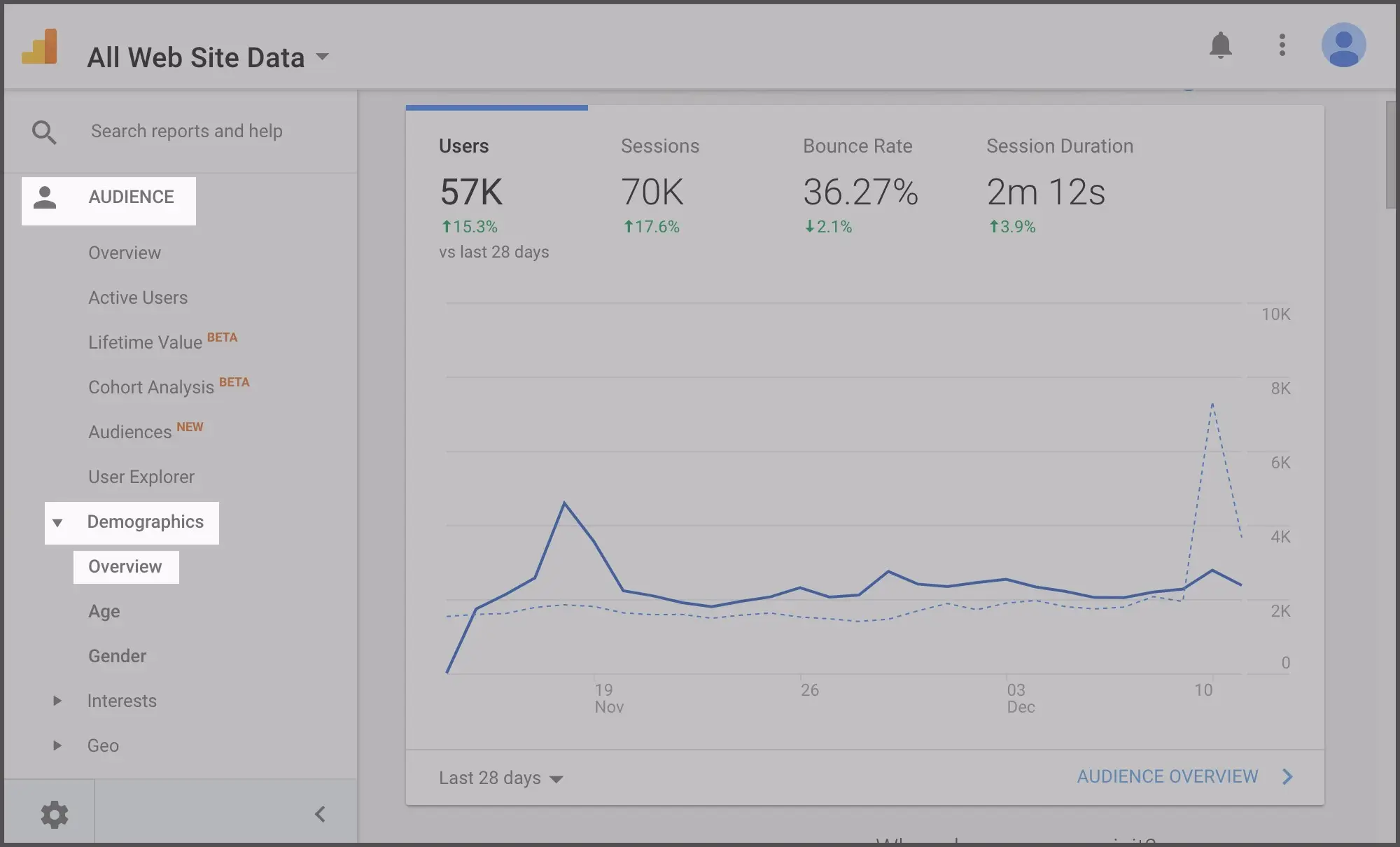Expand the Geo section
This screenshot has width=1400, height=847.
pyautogui.click(x=59, y=745)
